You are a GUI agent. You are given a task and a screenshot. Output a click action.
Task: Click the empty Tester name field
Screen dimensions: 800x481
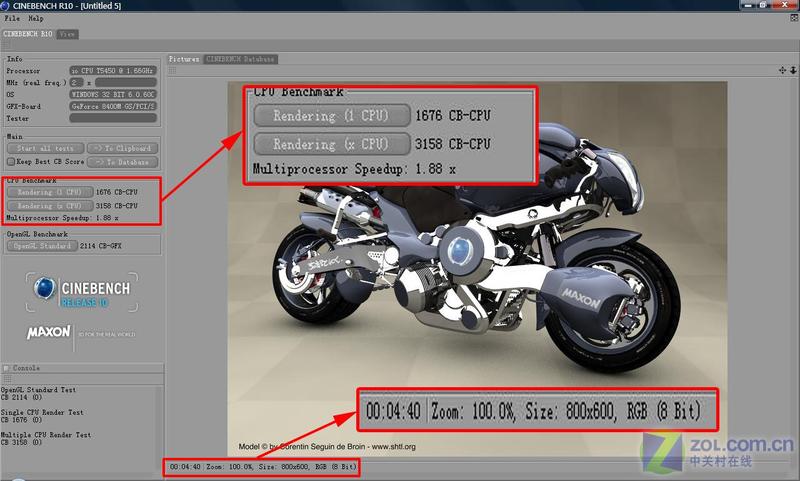(x=113, y=118)
